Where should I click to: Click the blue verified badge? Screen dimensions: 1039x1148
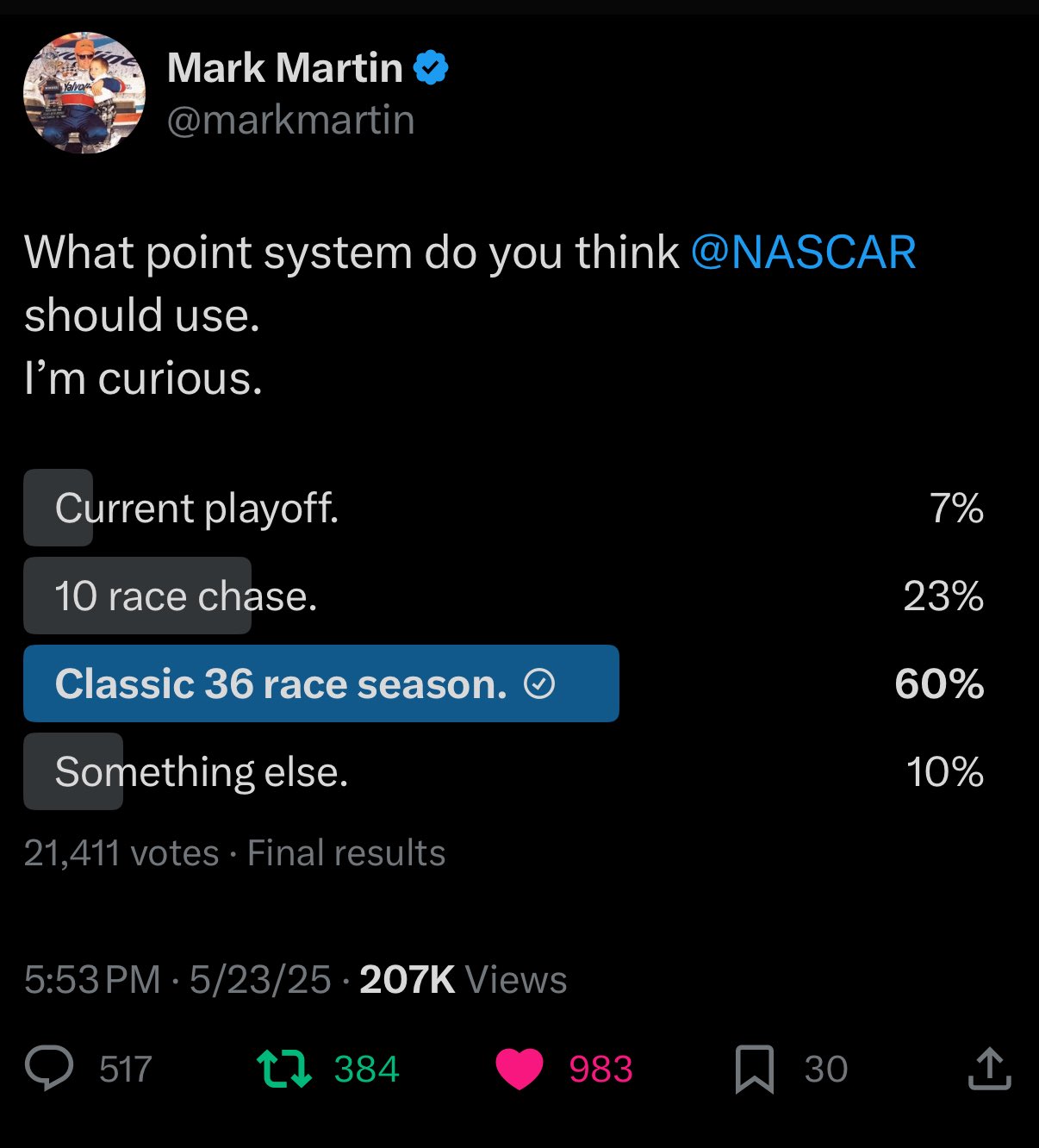(431, 67)
